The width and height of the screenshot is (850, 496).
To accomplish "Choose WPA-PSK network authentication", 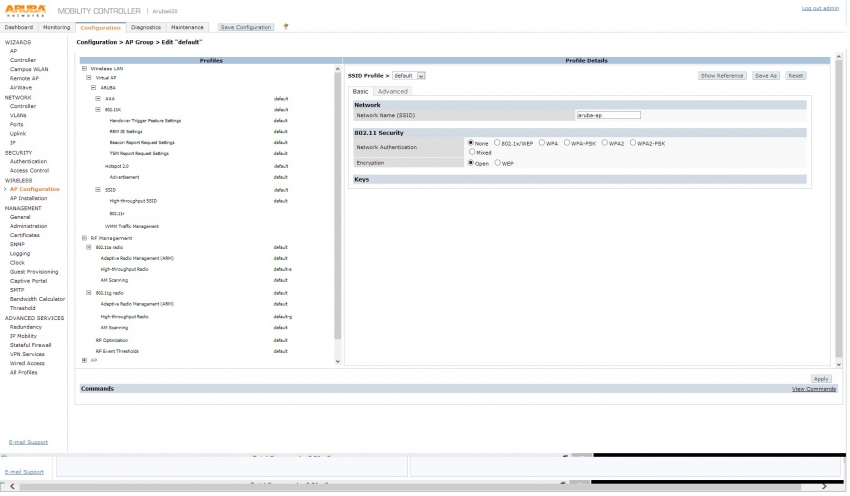I will [566, 143].
